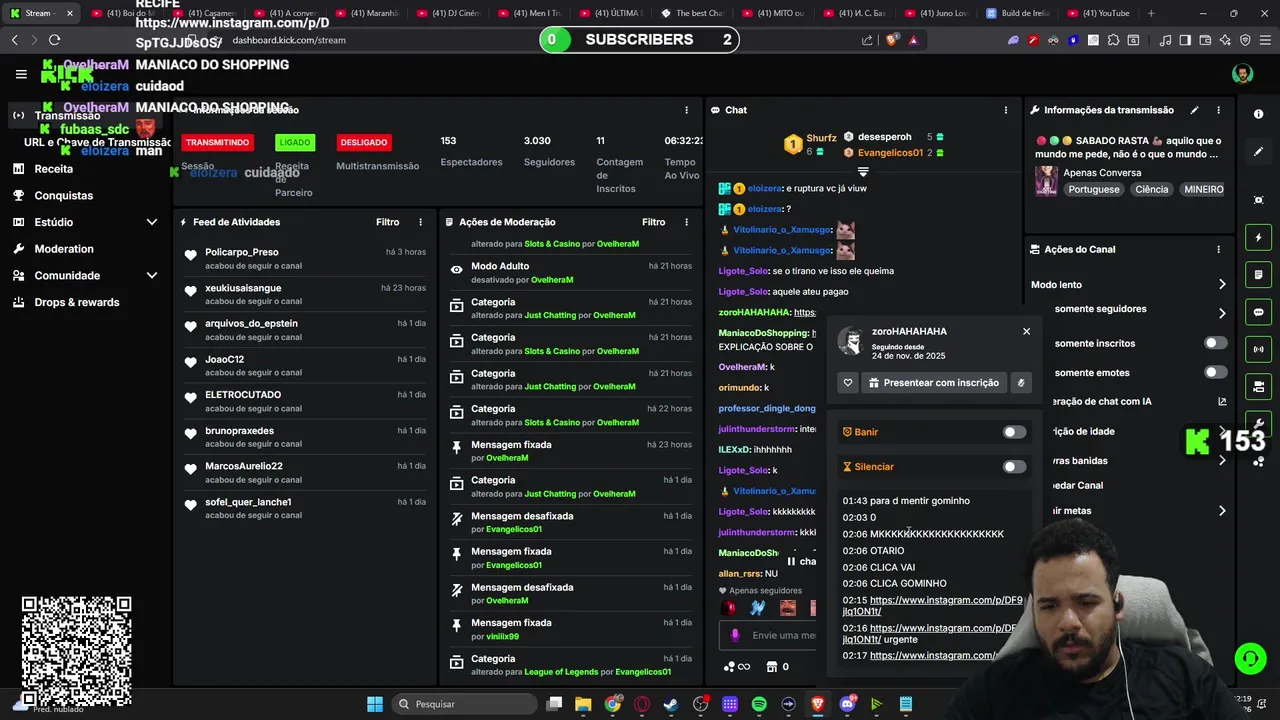1280x720 pixels.
Task: Click the heart icon in zoroHAHAHAHA popup
Action: tap(848, 382)
